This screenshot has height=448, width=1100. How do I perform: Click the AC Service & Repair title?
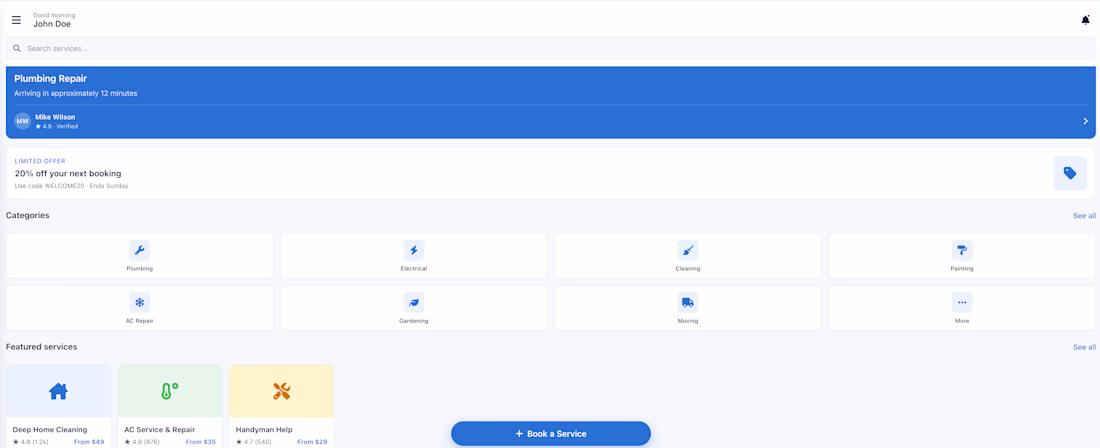click(159, 430)
